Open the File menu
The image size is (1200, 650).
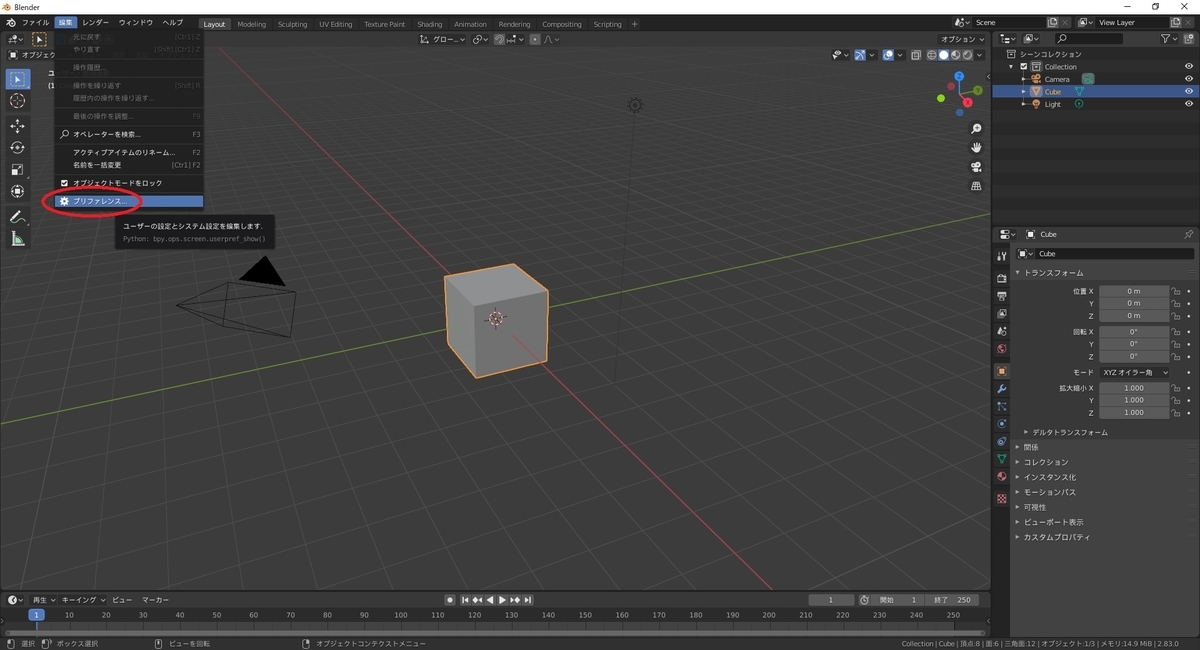[x=35, y=22]
